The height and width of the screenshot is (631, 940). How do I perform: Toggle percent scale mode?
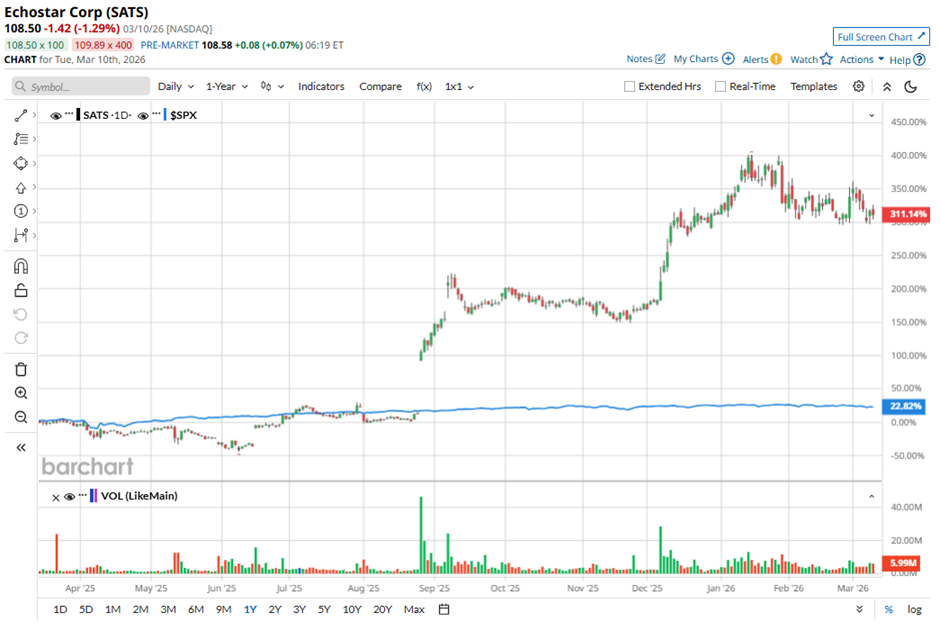click(x=888, y=609)
